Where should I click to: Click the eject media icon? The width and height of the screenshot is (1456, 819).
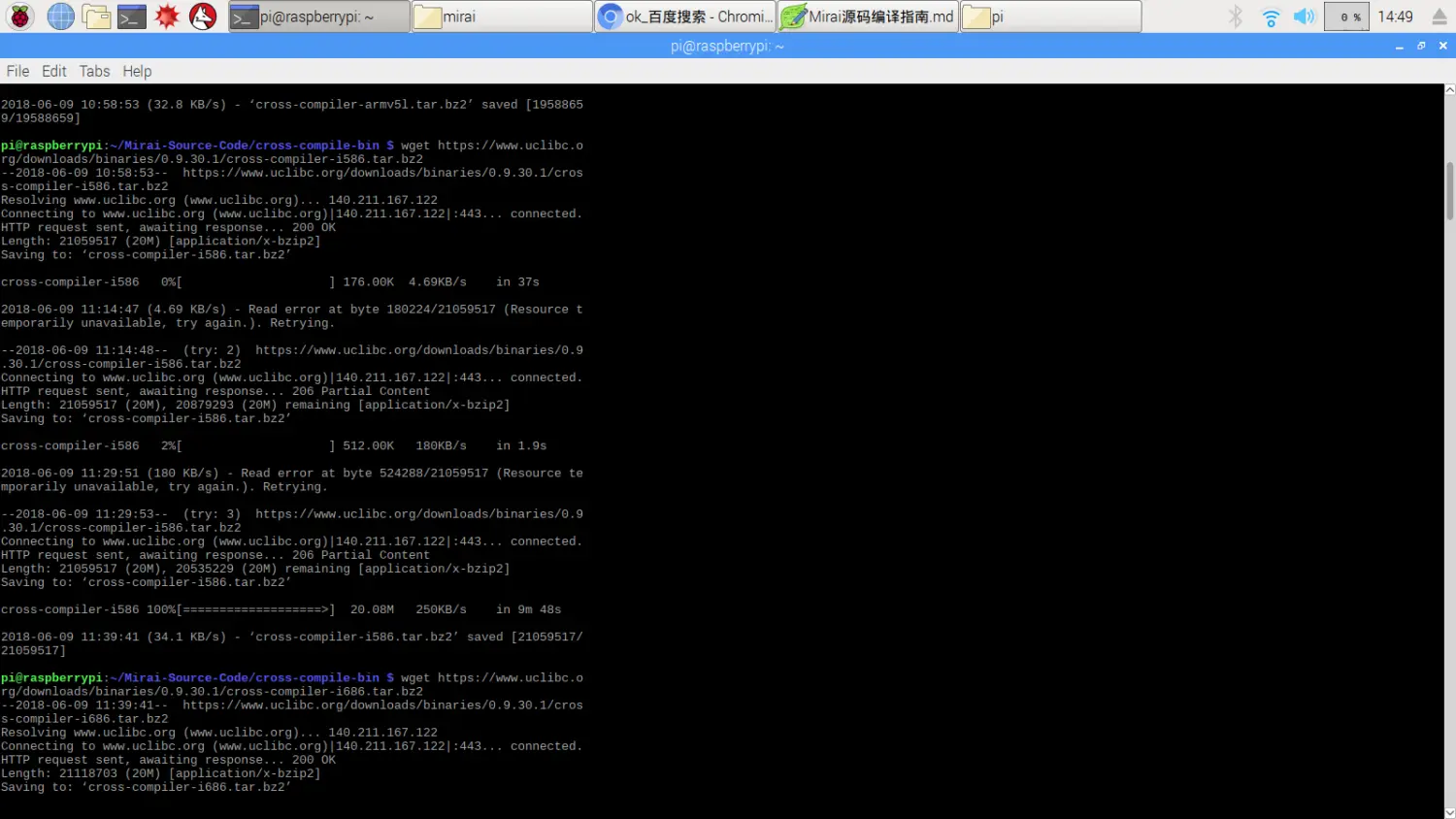1439,16
